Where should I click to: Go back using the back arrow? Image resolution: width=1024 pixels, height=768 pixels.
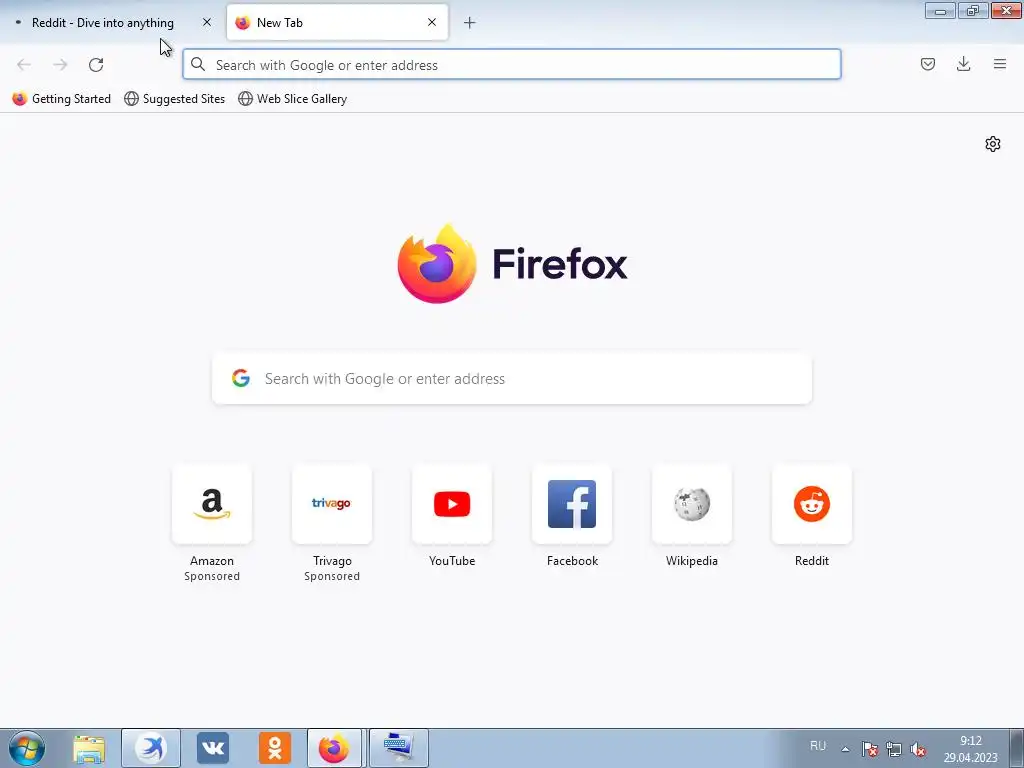(x=24, y=65)
